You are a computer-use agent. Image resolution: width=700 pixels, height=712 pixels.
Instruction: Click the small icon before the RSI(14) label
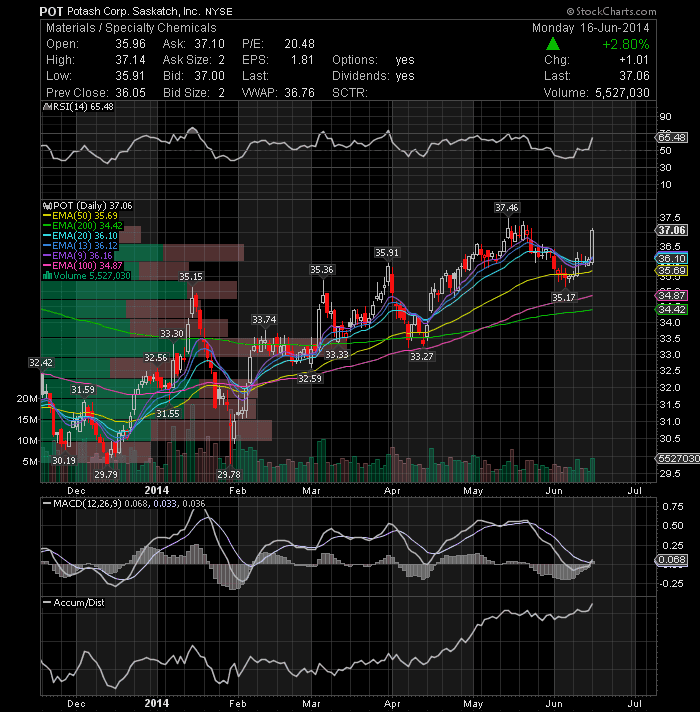47,107
